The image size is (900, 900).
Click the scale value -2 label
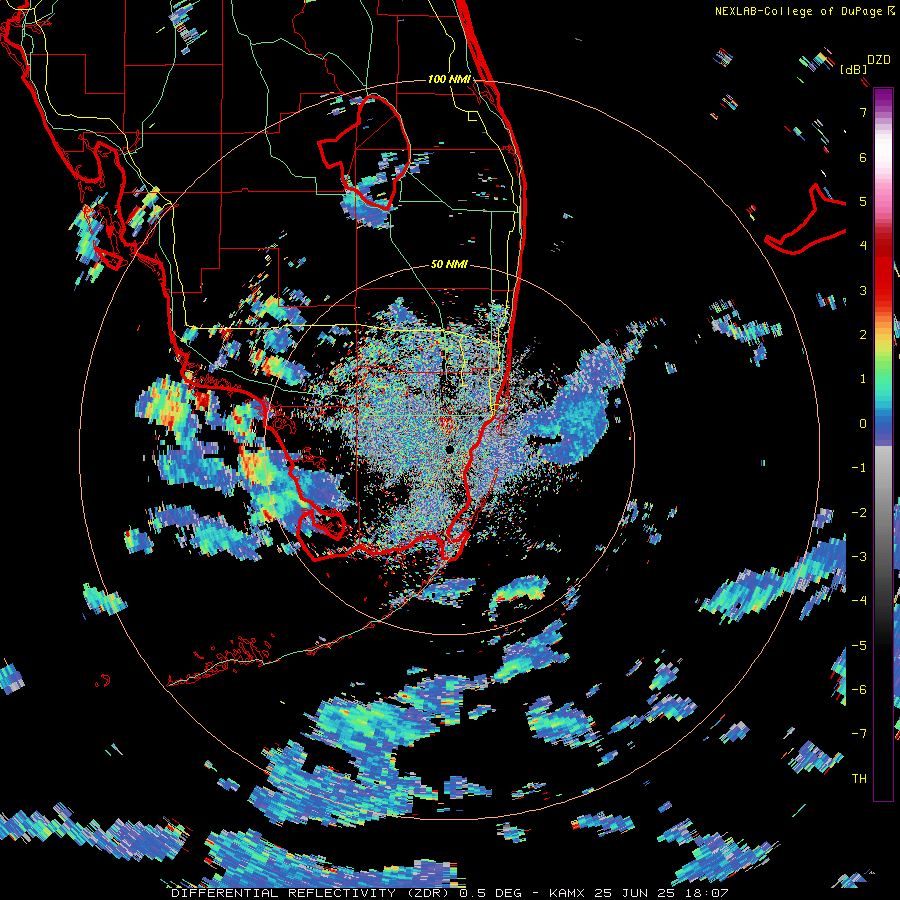click(859, 513)
